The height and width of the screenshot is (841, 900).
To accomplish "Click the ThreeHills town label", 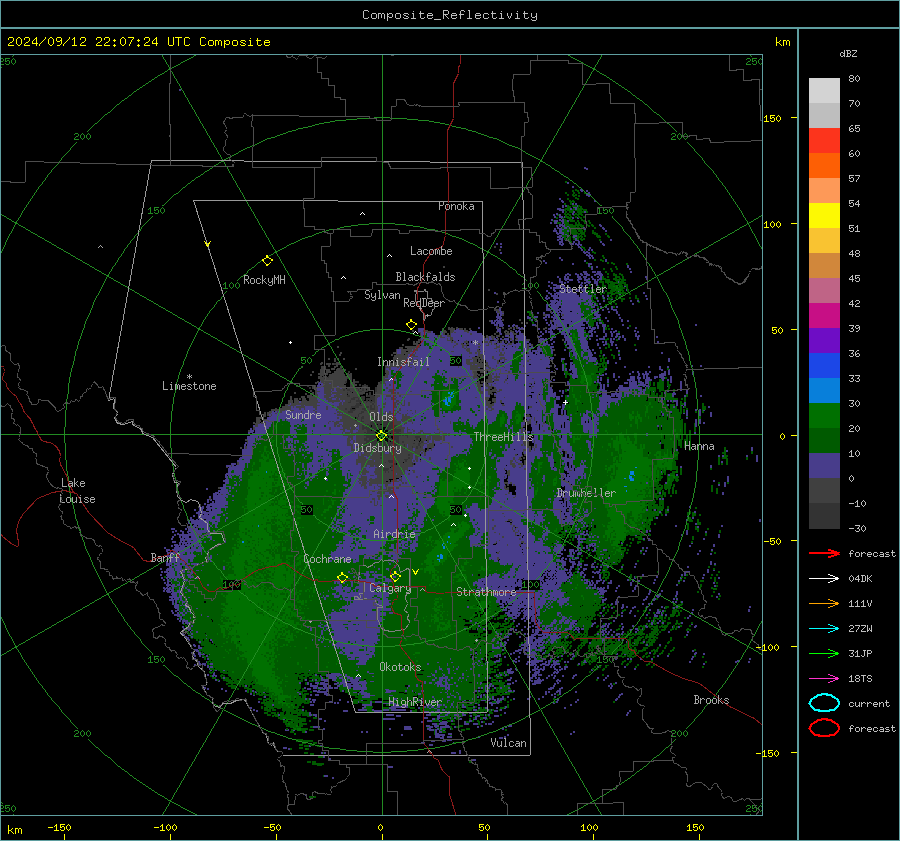I will click(503, 437).
